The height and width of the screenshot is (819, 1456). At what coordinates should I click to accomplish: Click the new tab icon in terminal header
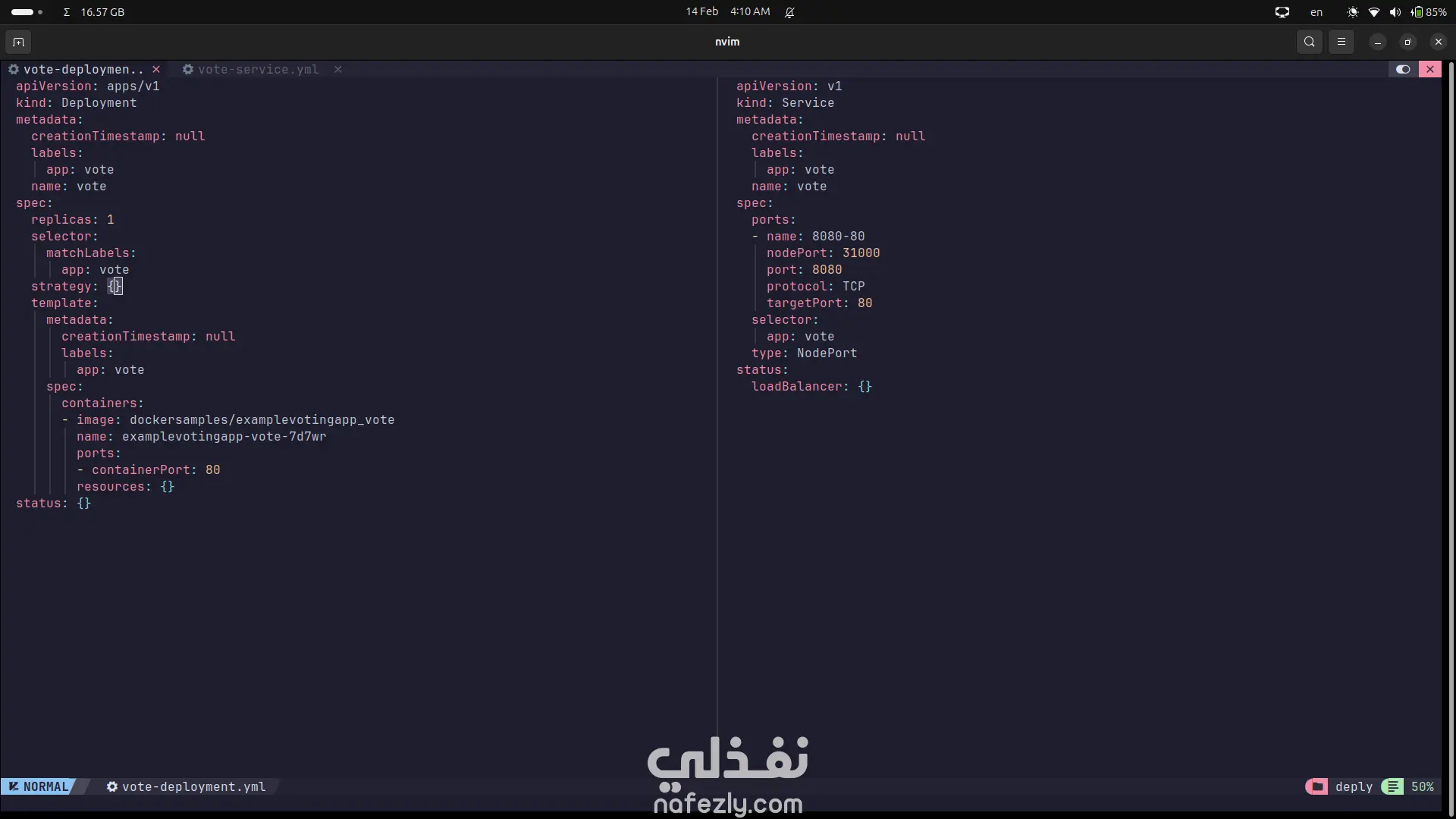[x=19, y=42]
